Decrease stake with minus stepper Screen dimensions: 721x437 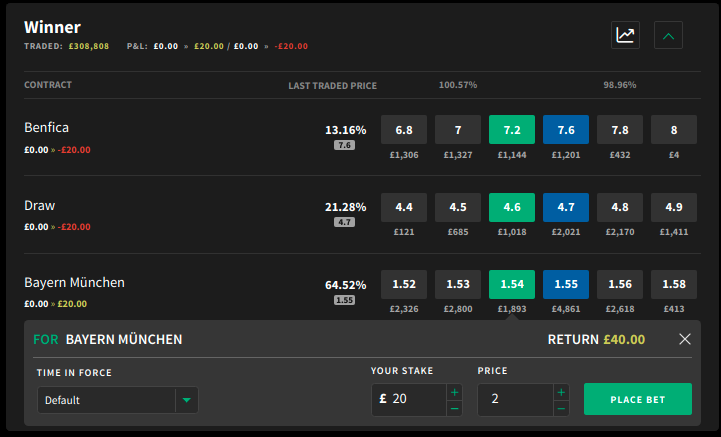[x=454, y=408]
